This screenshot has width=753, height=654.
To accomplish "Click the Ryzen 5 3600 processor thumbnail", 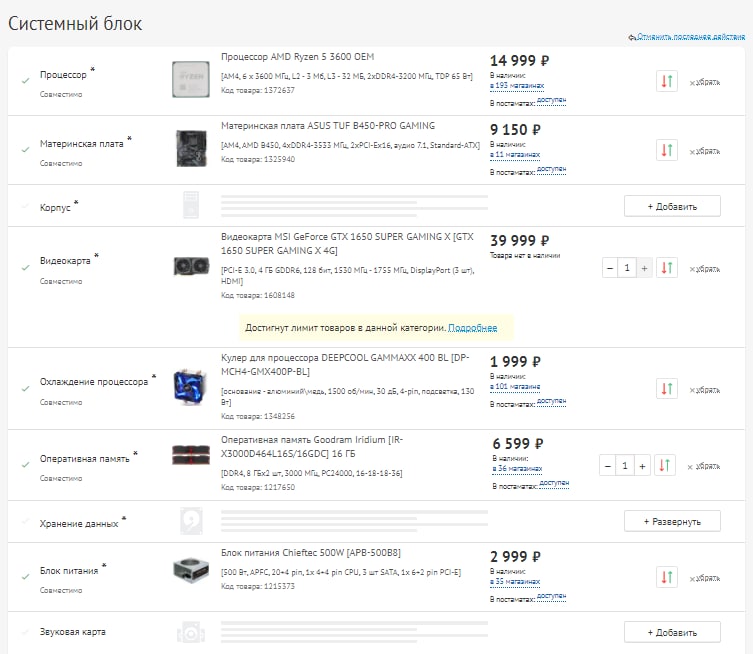I will [190, 79].
